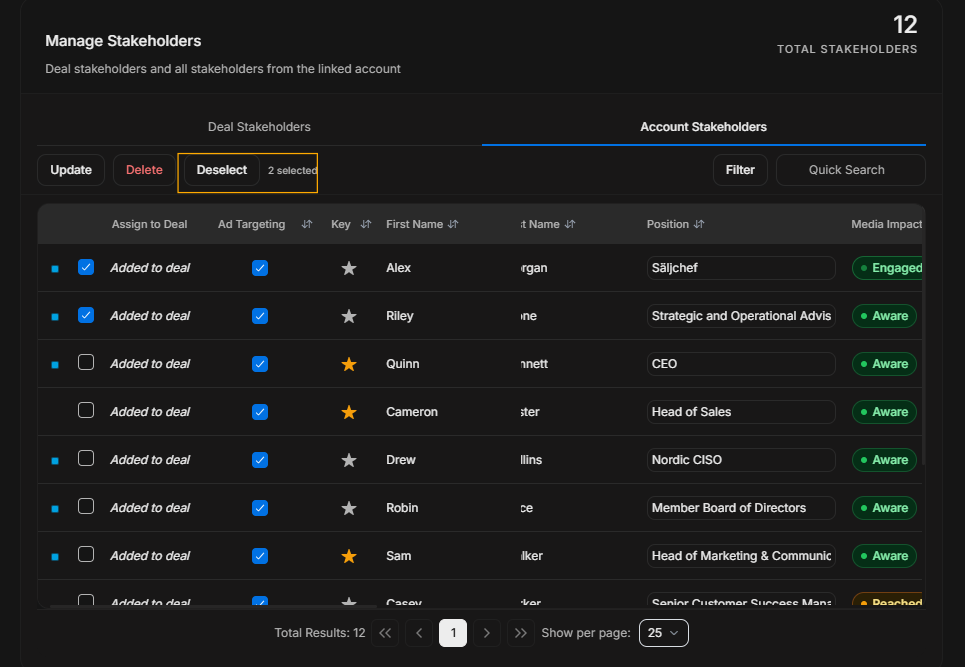Go to previous page arrow

coord(419,633)
